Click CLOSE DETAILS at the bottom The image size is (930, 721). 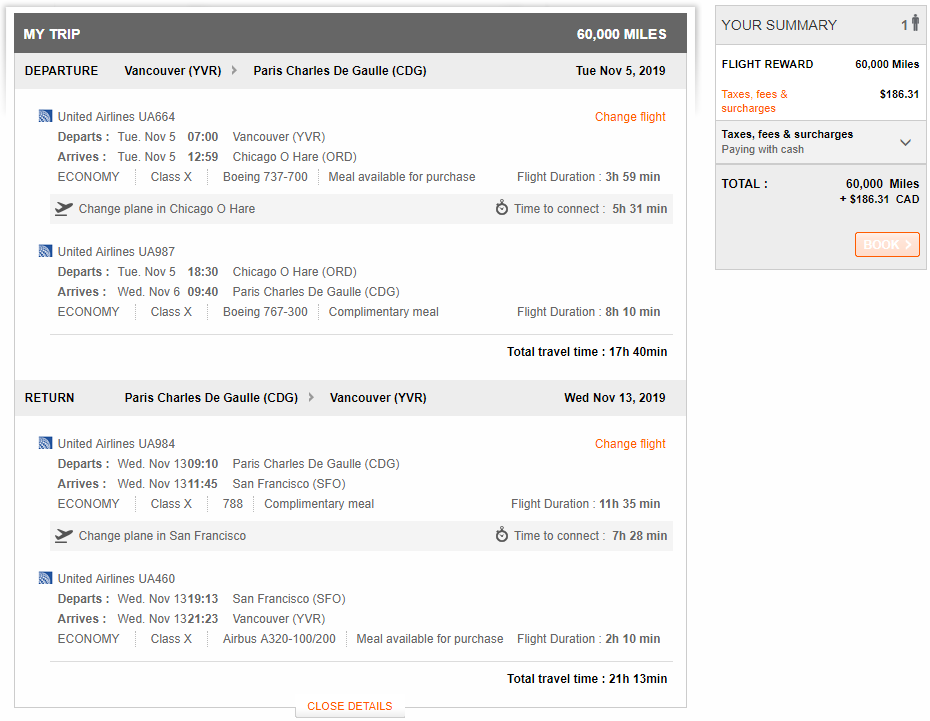349,706
